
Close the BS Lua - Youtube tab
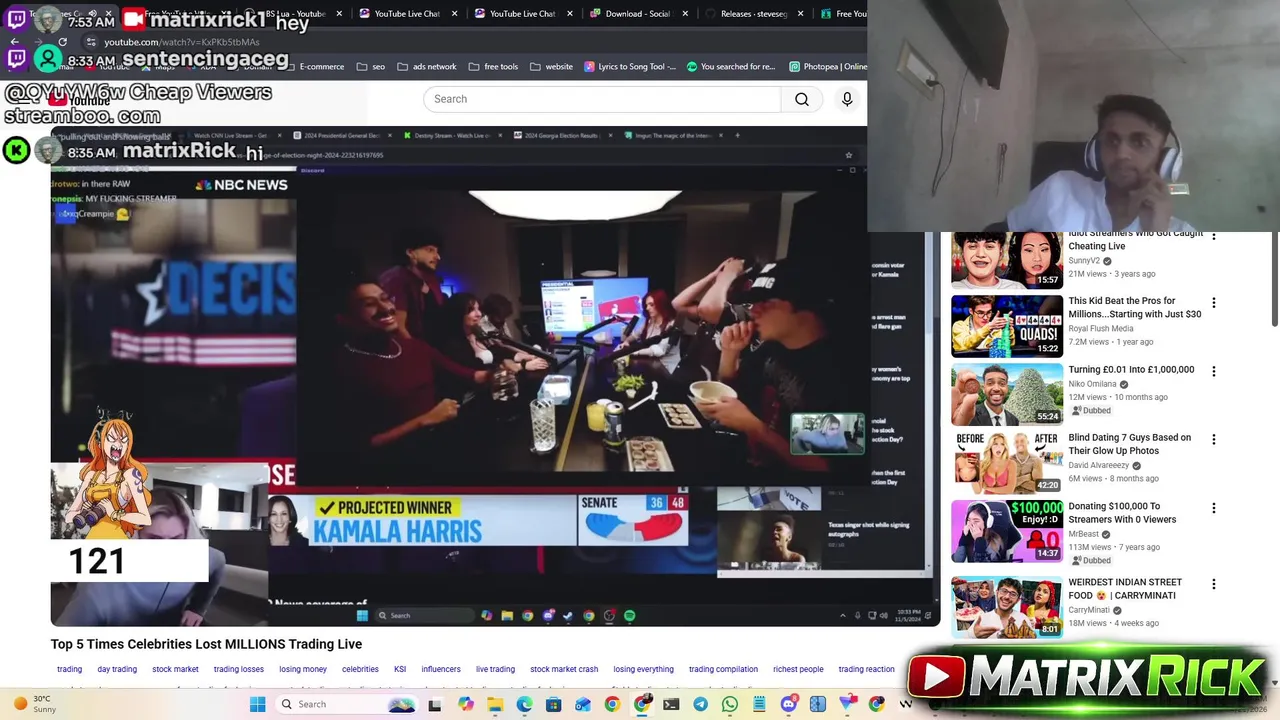pos(339,14)
